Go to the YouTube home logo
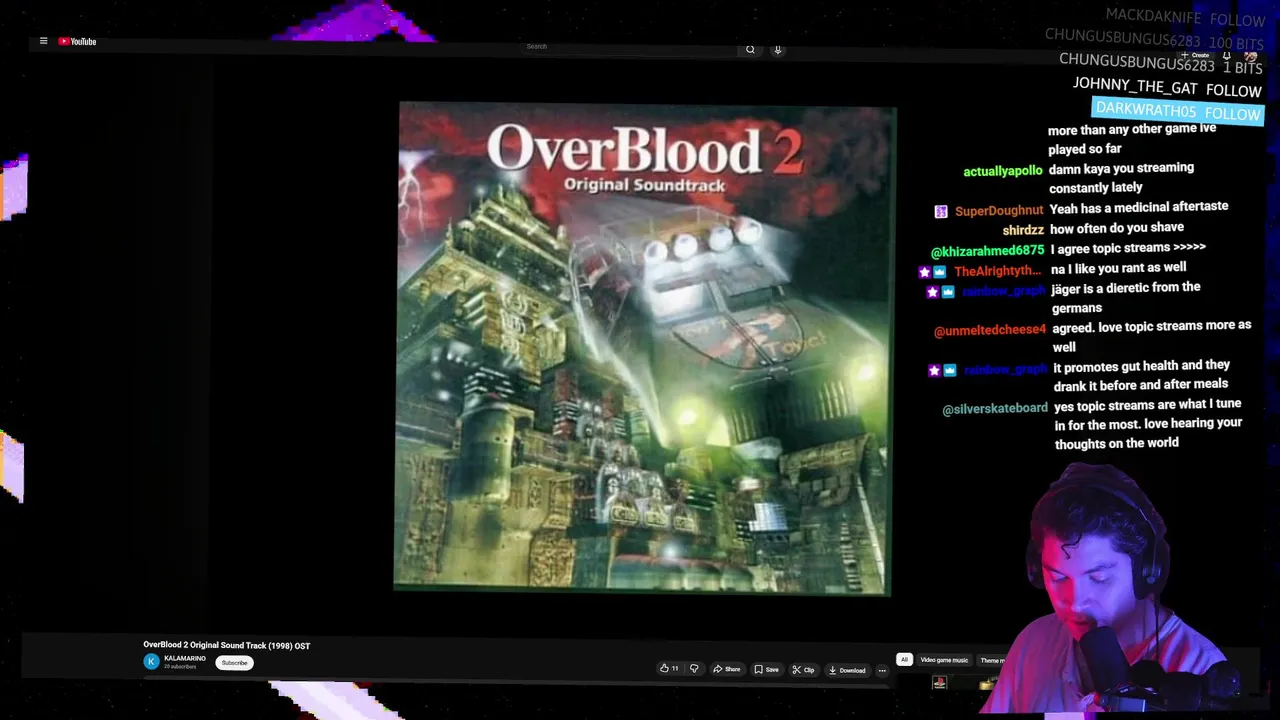This screenshot has width=1280, height=720. 77,41
